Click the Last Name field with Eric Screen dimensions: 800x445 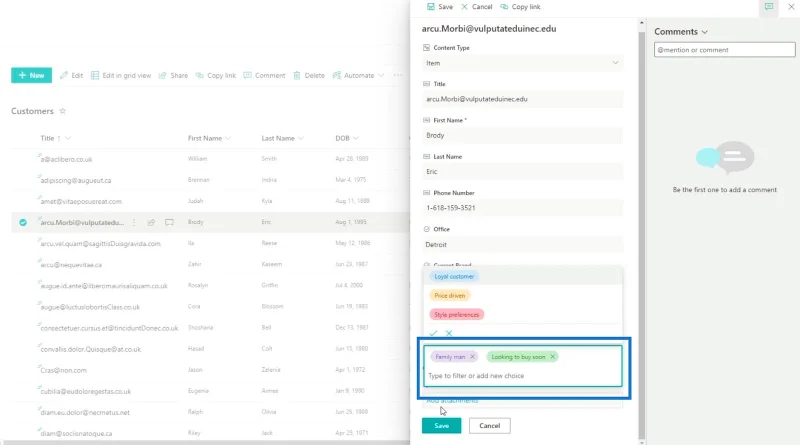[x=522, y=171]
